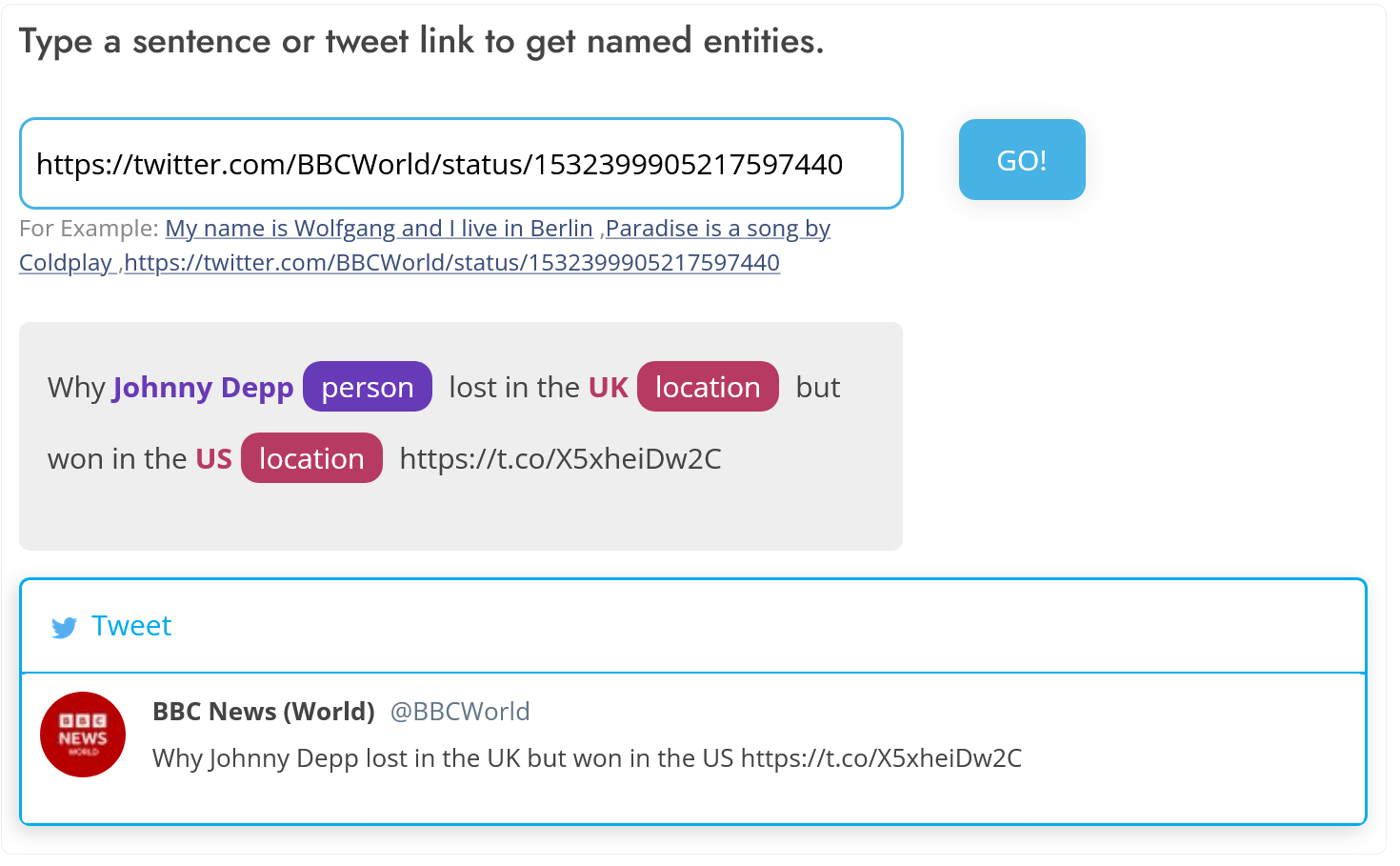Viewport: 1400px width, 866px height.
Task: Click the "For Example:" label
Action: [89, 229]
